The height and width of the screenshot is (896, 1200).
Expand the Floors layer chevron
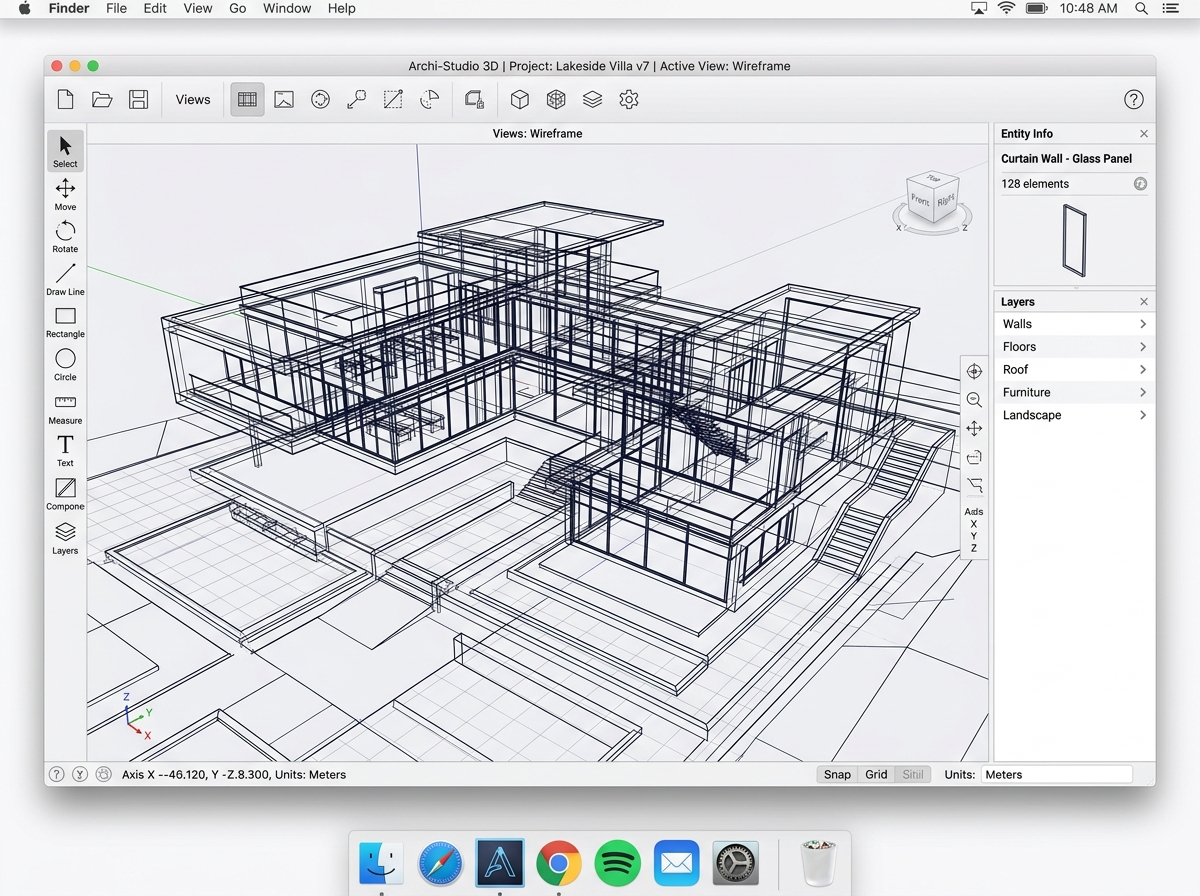tap(1142, 347)
